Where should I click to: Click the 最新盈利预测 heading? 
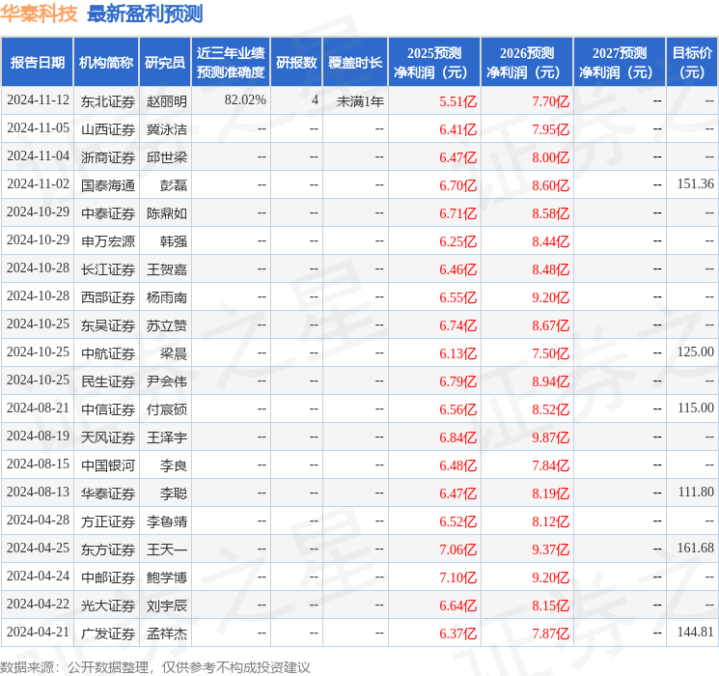click(x=145, y=14)
